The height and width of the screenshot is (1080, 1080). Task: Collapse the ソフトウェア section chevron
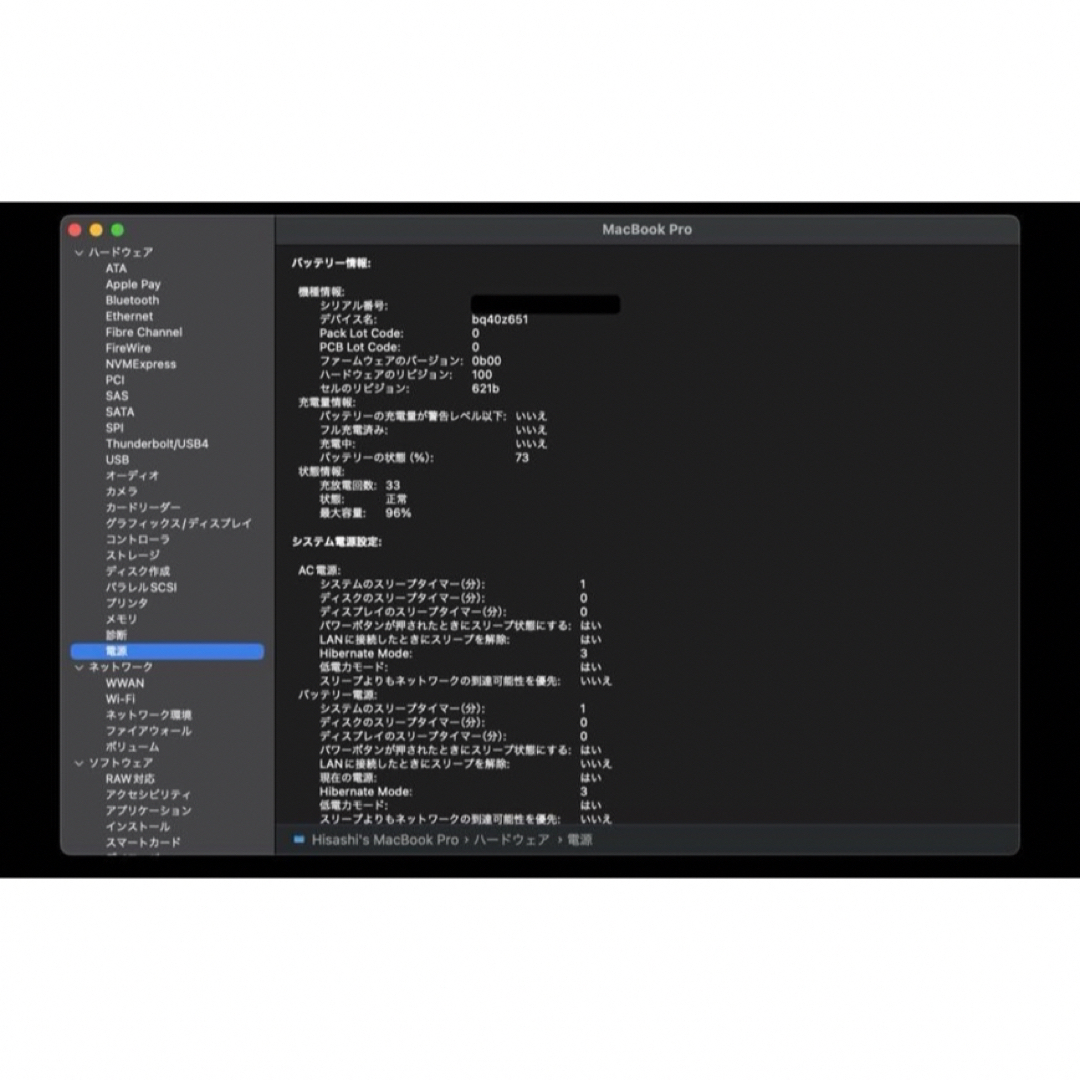coord(79,763)
